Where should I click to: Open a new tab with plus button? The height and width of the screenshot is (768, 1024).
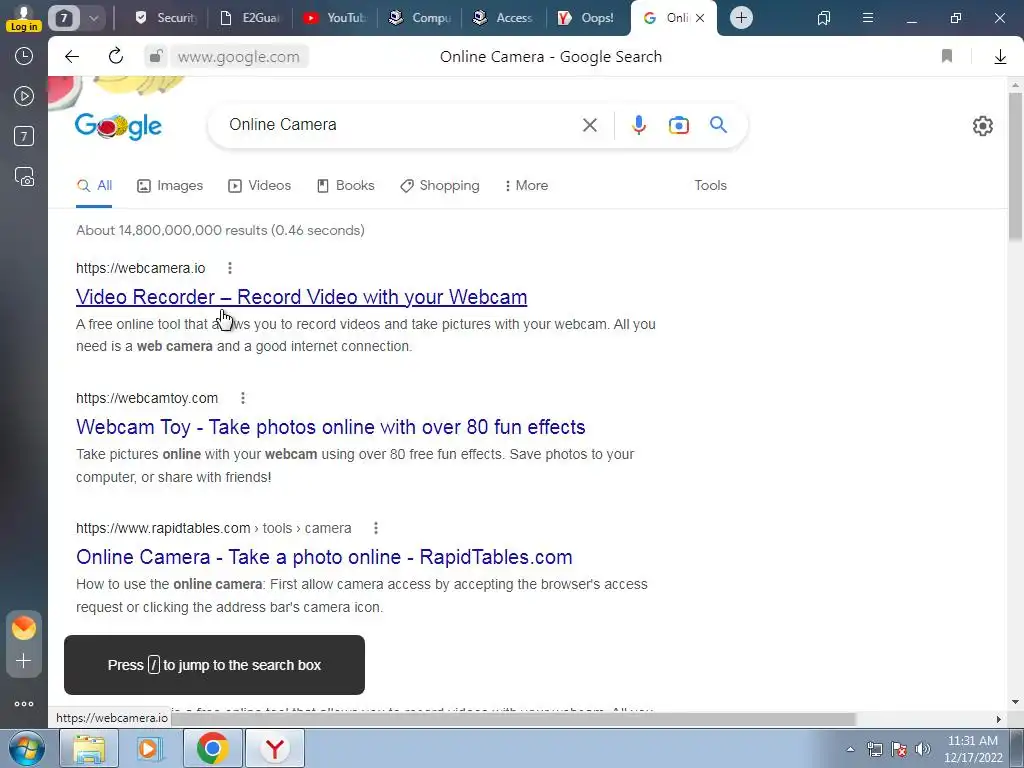tap(741, 18)
